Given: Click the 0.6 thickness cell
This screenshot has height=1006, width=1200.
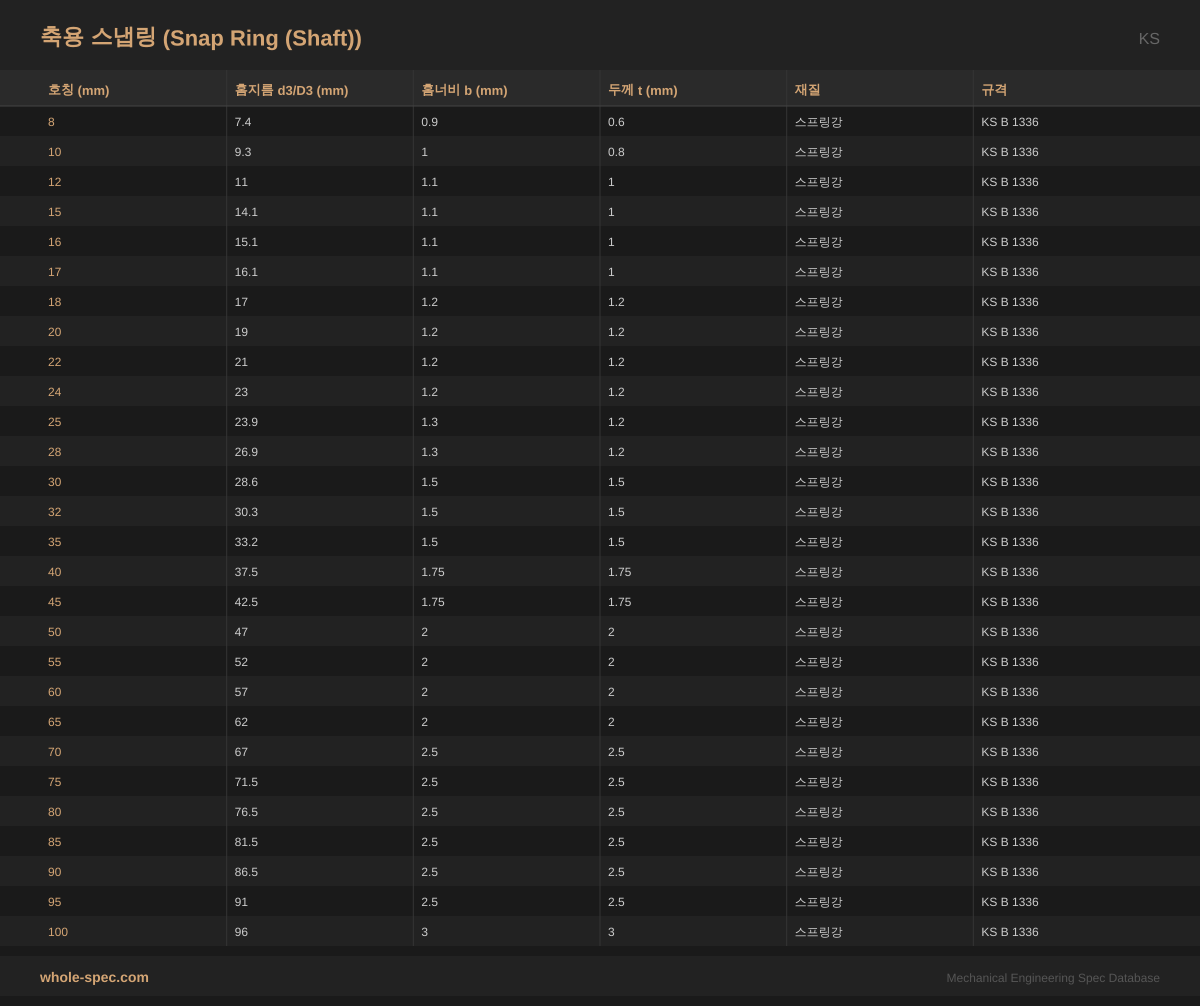Looking at the screenshot, I should point(616,122).
